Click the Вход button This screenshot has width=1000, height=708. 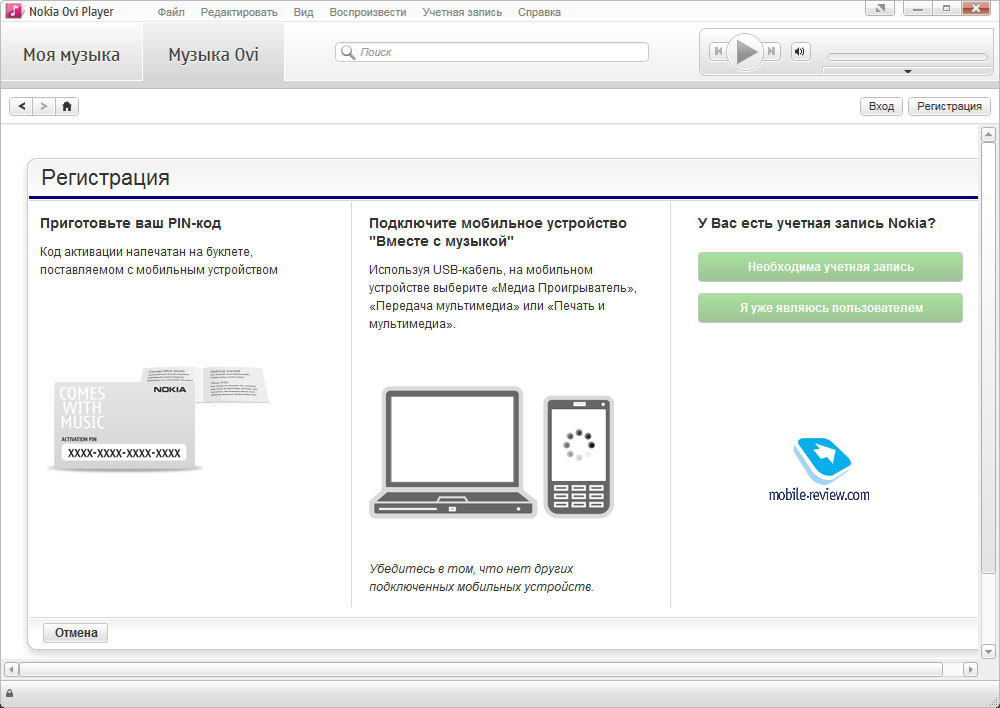tap(881, 106)
